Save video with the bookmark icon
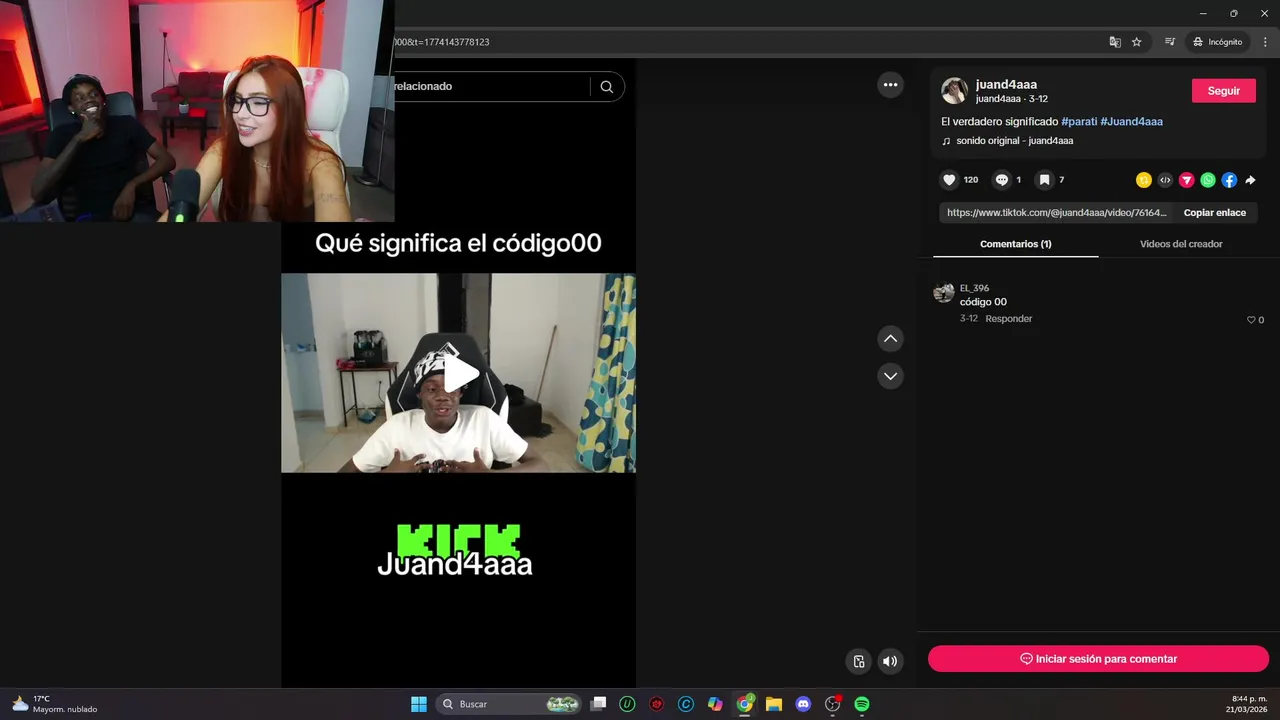Viewport: 1280px width, 720px height. pyautogui.click(x=1044, y=180)
